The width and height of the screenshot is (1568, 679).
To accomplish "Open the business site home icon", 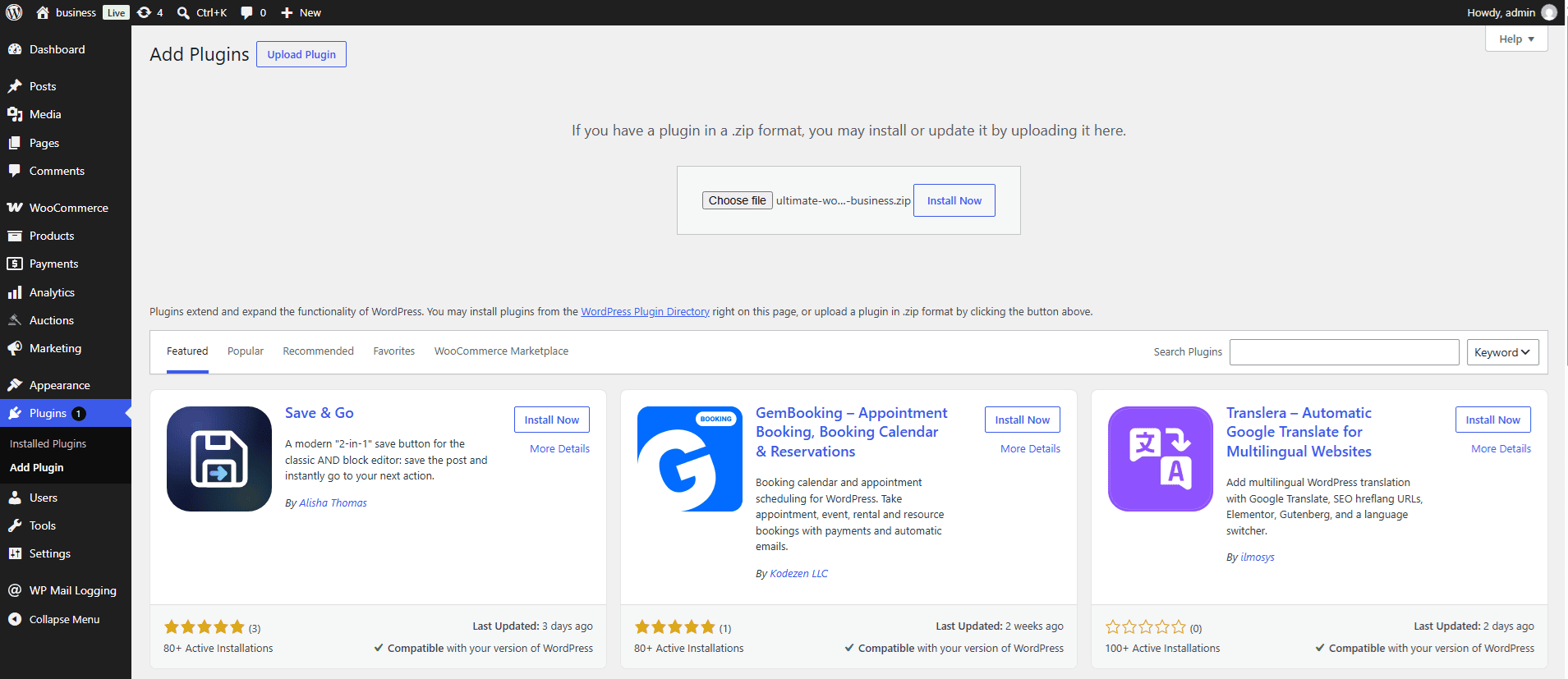I will coord(43,12).
